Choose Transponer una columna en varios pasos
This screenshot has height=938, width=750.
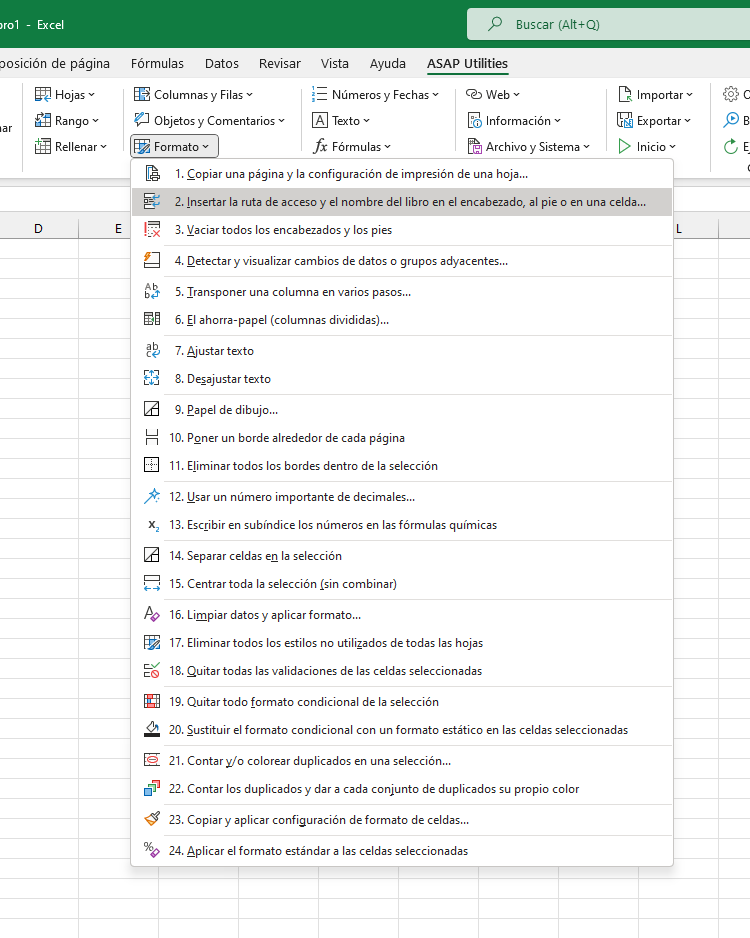402,292
